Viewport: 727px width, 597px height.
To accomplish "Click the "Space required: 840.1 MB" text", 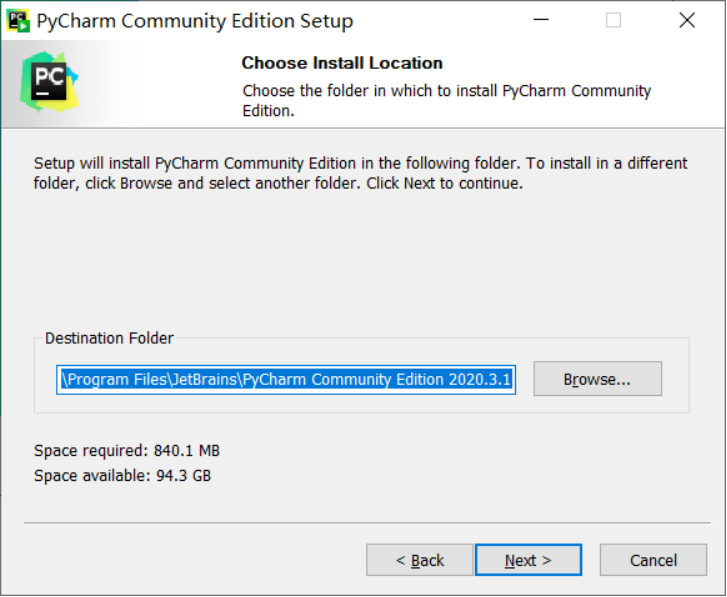I will pyautogui.click(x=126, y=451).
